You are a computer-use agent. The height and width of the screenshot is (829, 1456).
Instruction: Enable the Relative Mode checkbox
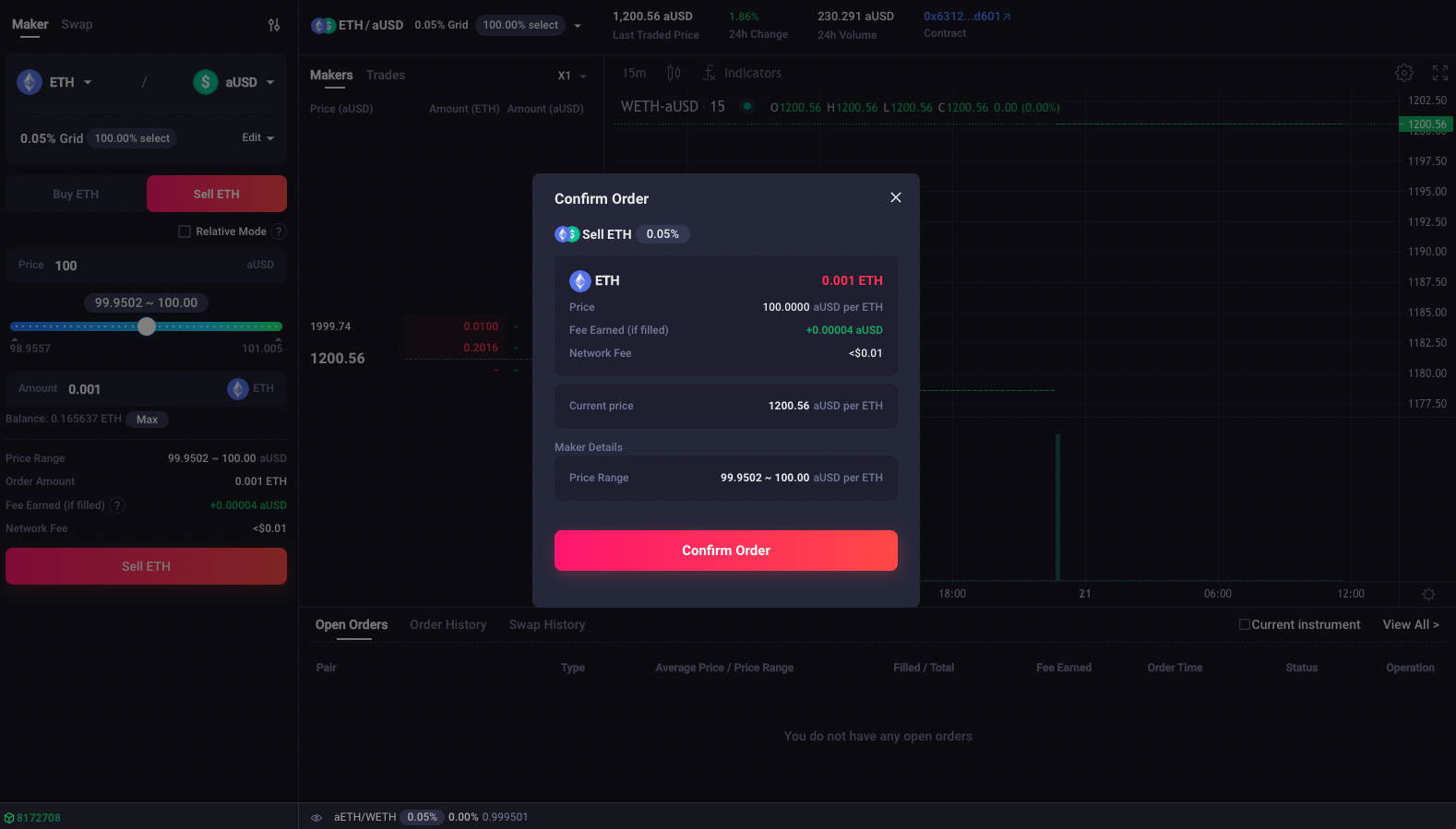185,231
